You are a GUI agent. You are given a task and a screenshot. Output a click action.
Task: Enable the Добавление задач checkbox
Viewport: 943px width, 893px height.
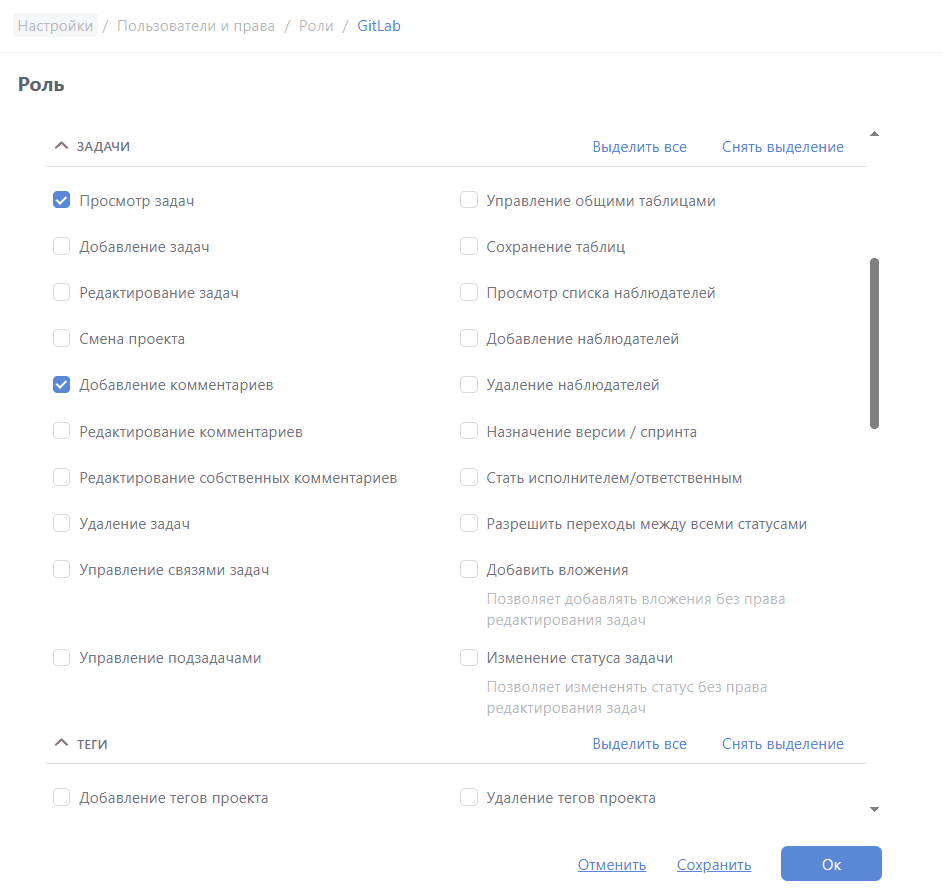61,247
